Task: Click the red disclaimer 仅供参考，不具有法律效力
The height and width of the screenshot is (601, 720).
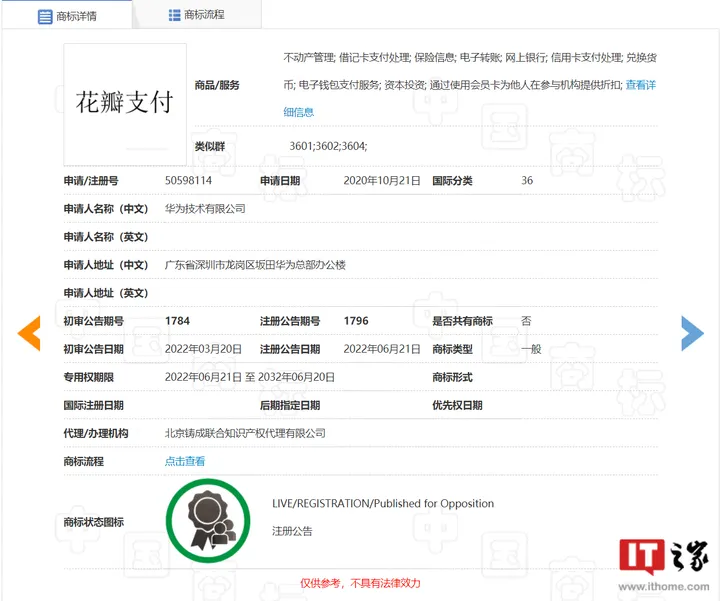Action: [360, 583]
